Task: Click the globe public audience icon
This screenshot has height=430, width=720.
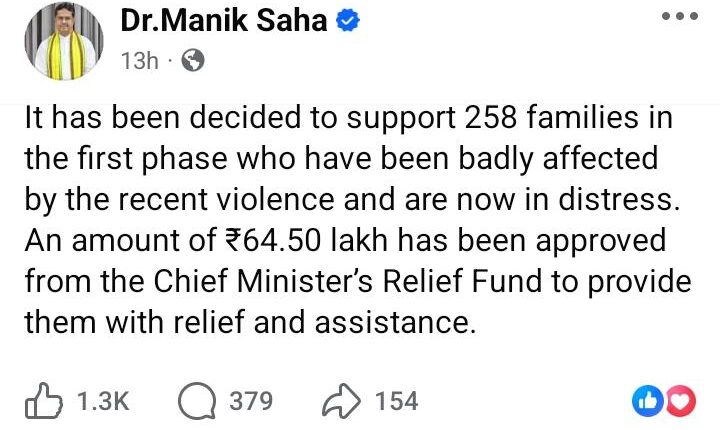Action: point(193,60)
